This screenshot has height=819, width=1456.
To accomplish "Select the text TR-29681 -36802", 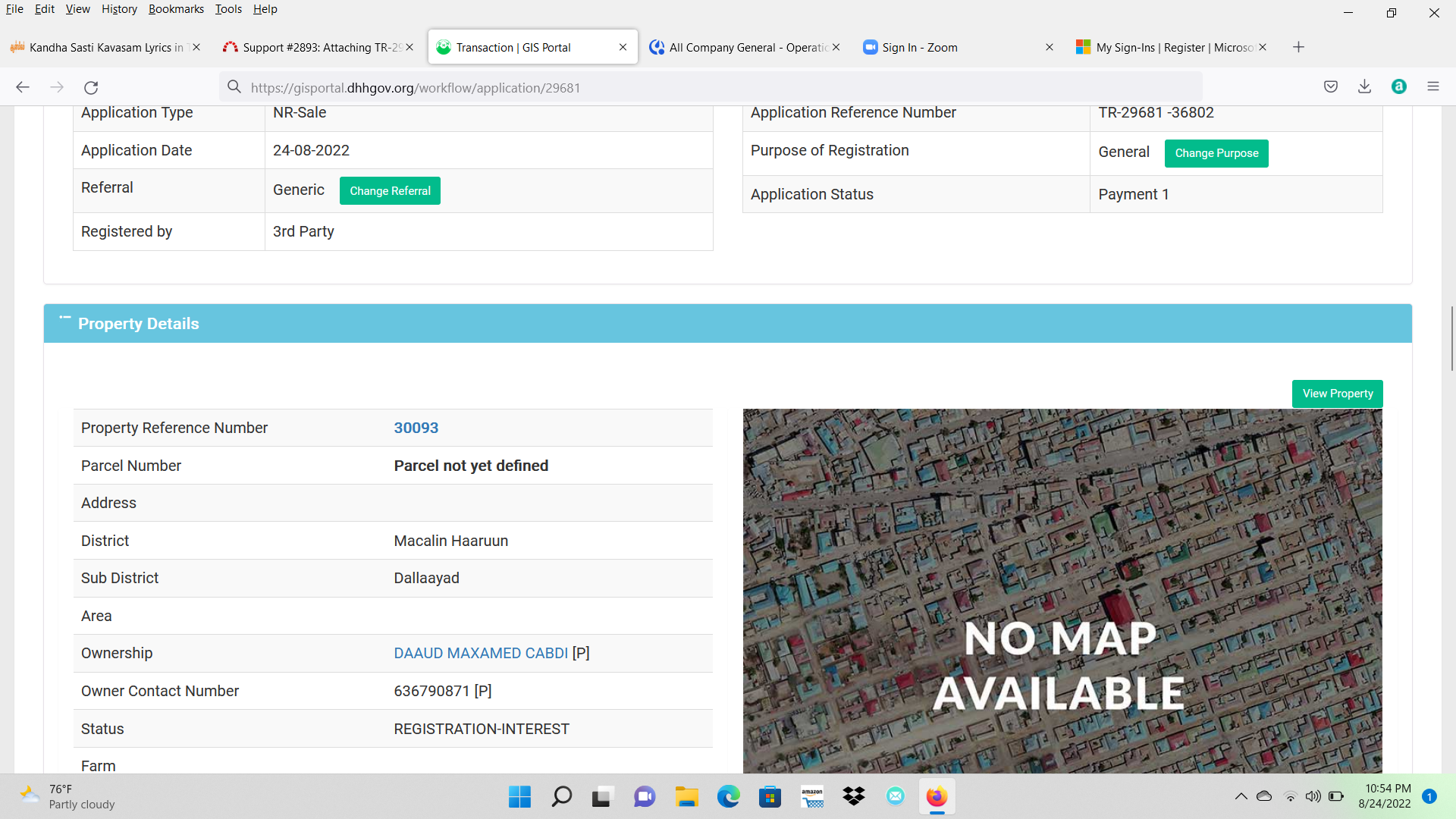I will click(x=1156, y=112).
